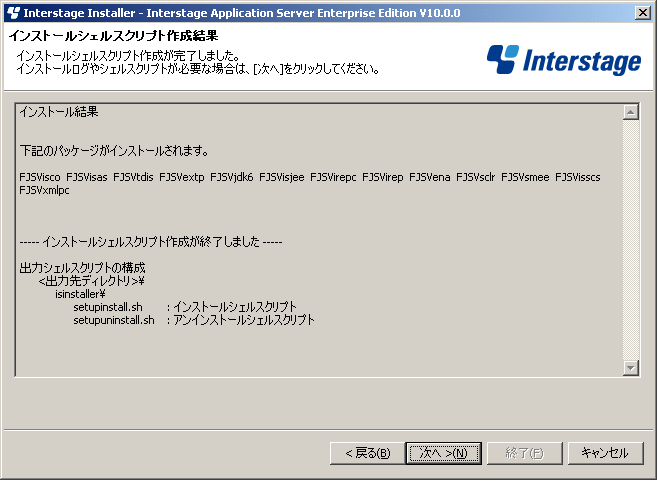Screen dimensions: 657x480
Task: Click the vertical scrollbar track of results
Action: (x=631, y=240)
